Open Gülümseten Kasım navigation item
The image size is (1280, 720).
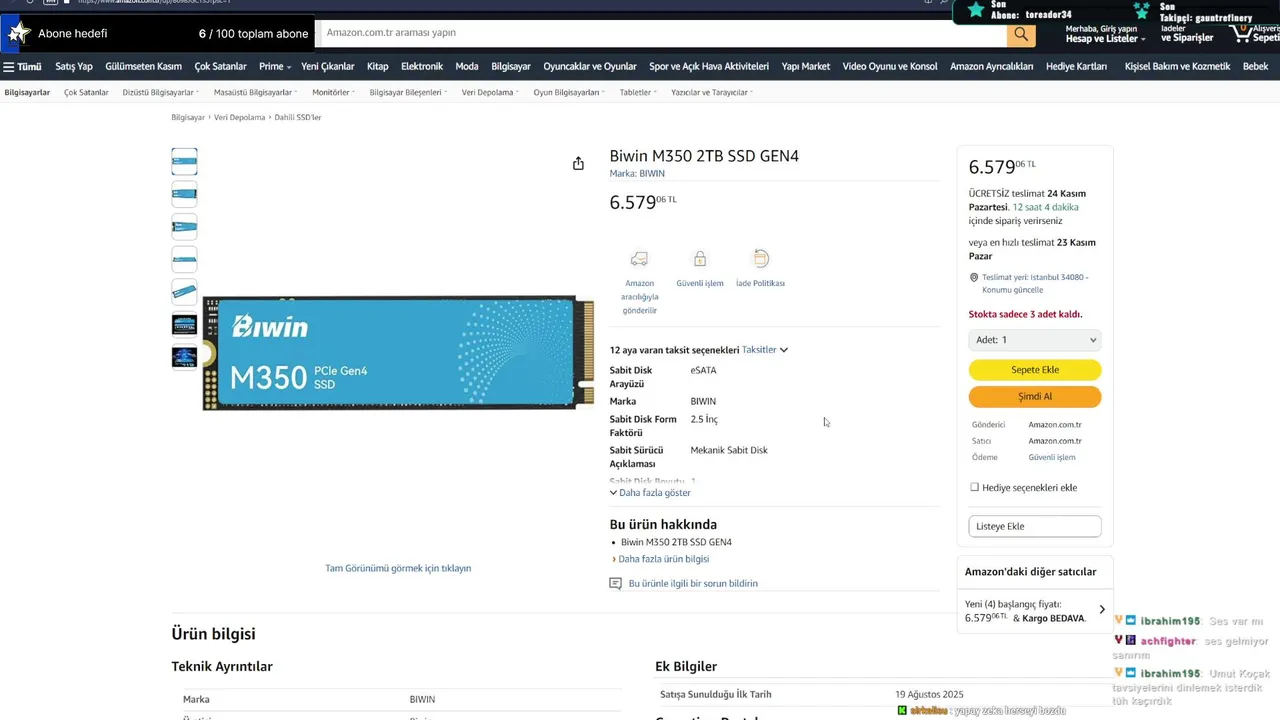point(143,66)
